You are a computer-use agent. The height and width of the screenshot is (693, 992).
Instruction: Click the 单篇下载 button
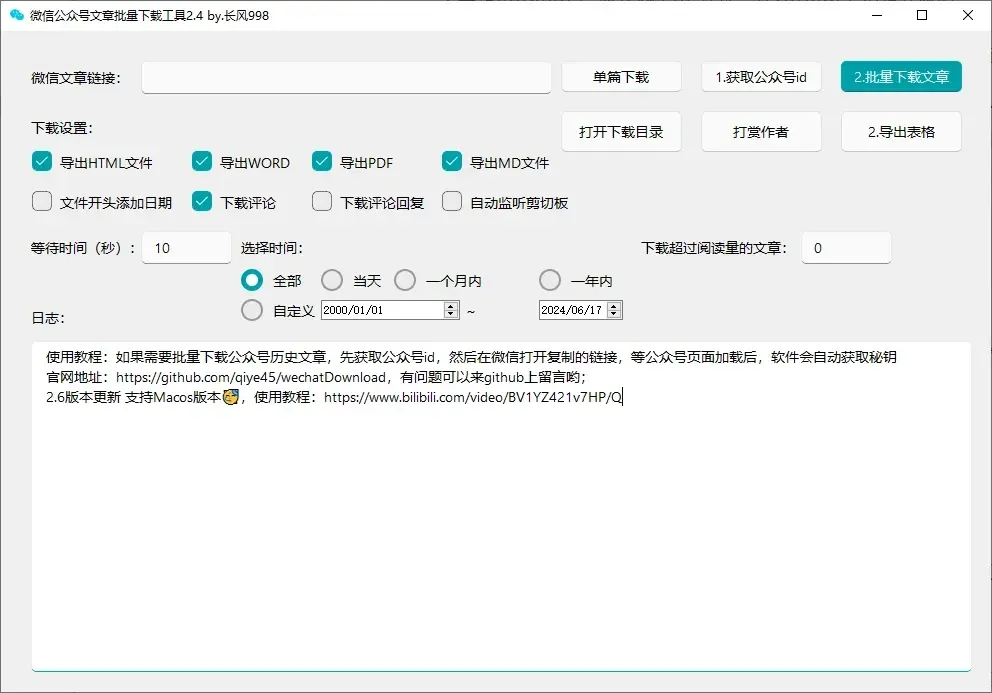pos(621,76)
